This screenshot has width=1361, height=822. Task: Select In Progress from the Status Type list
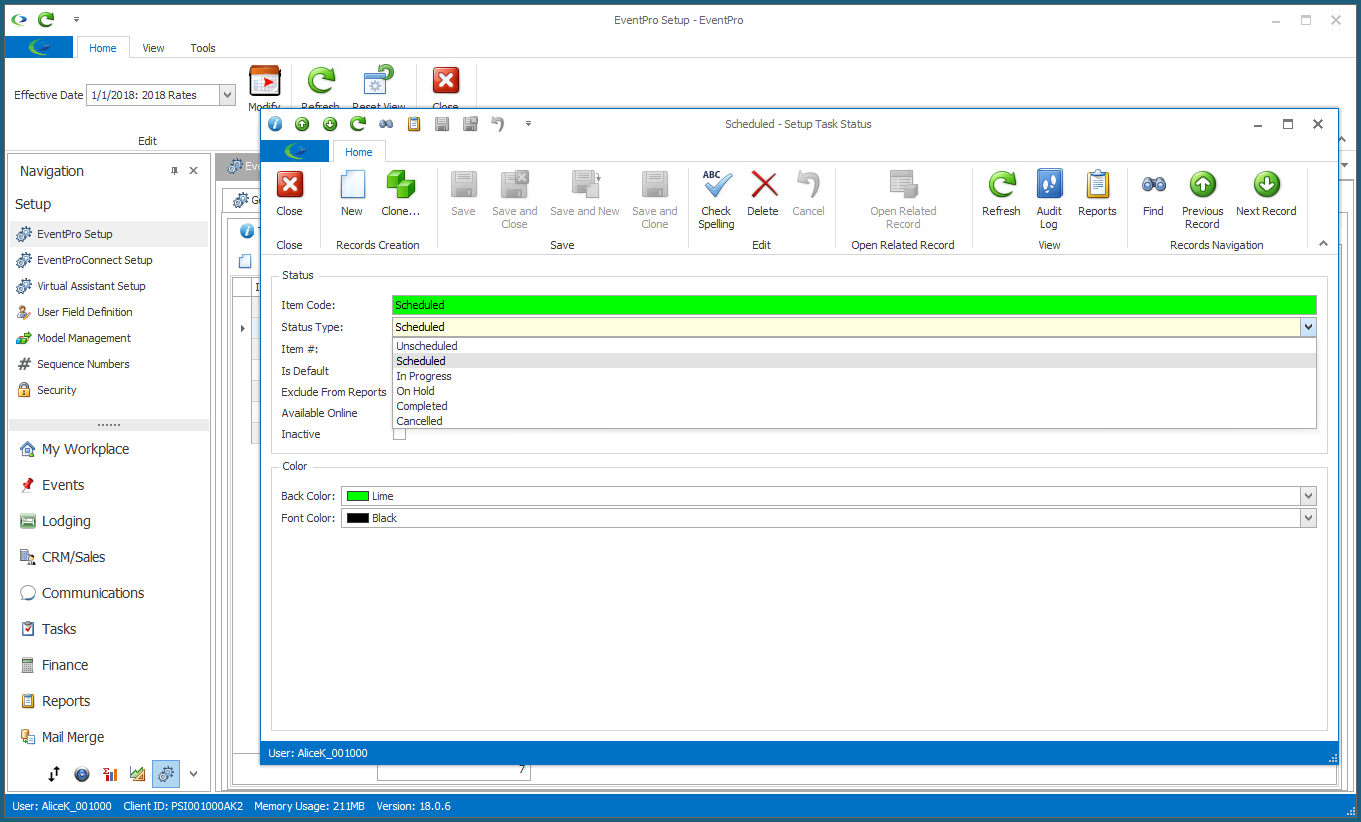[854, 376]
